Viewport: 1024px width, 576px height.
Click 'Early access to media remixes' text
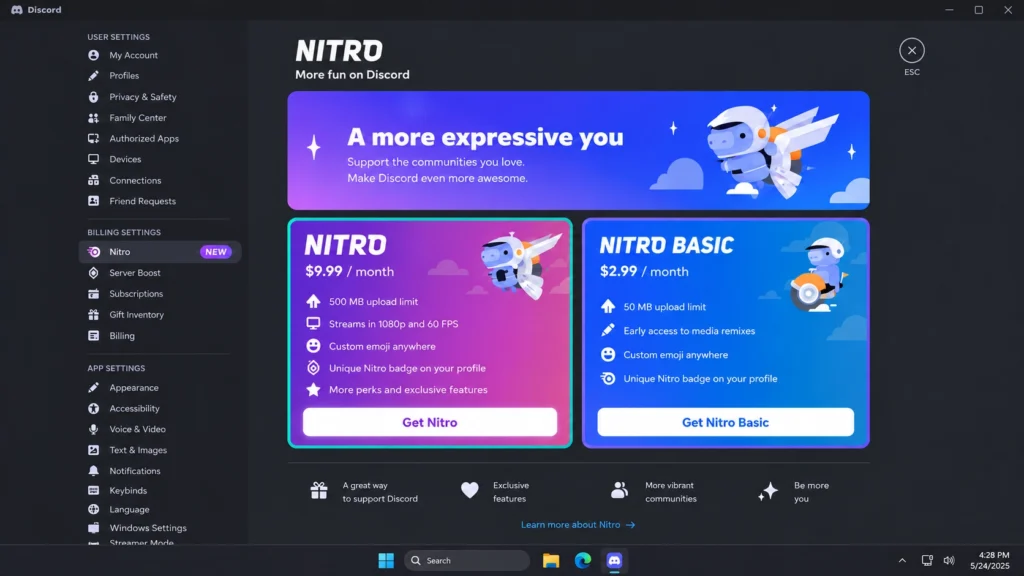(x=689, y=331)
